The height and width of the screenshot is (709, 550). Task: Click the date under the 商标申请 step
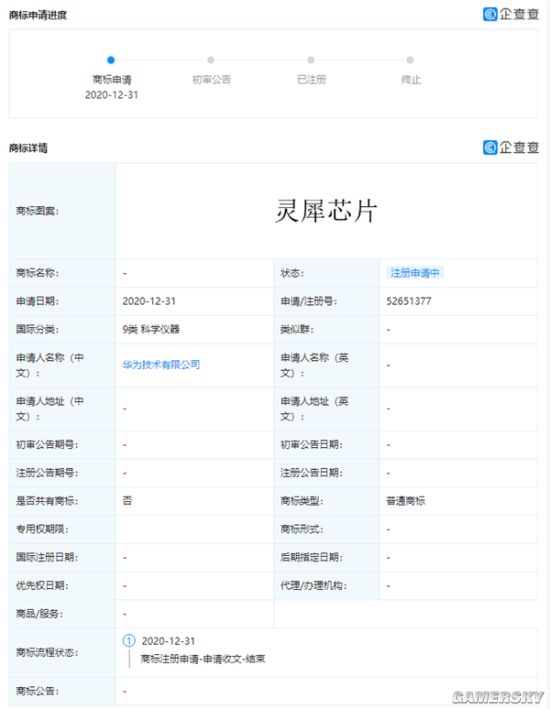(x=111, y=95)
